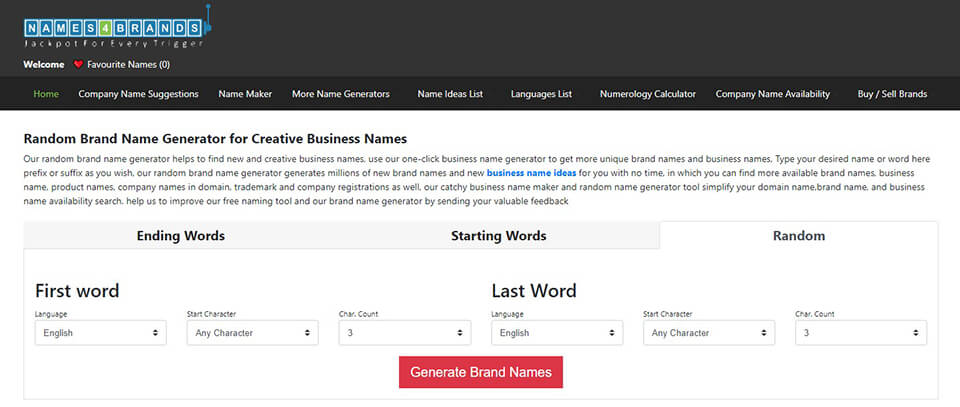
Task: Open Name Ideas List menu item
Action: 450,94
